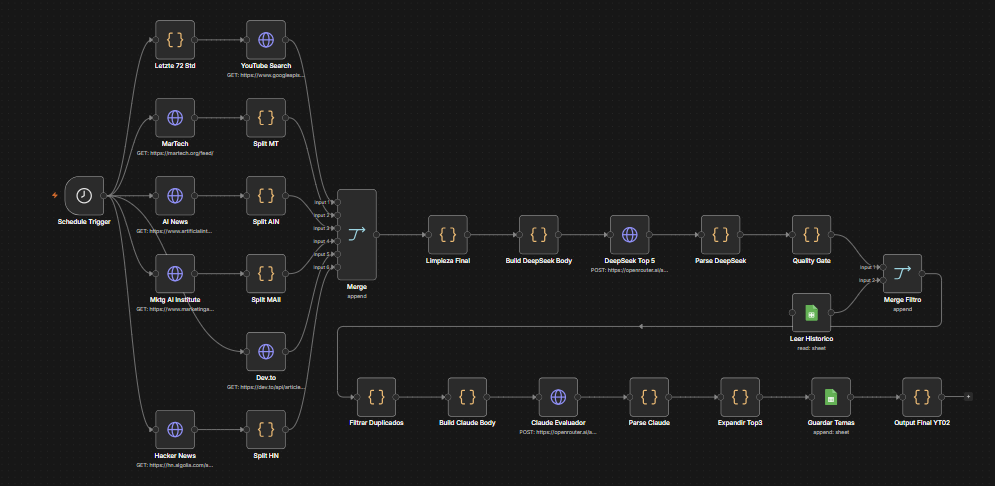Open the Output Final YT02 node
This screenshot has width=995, height=486.
921,397
